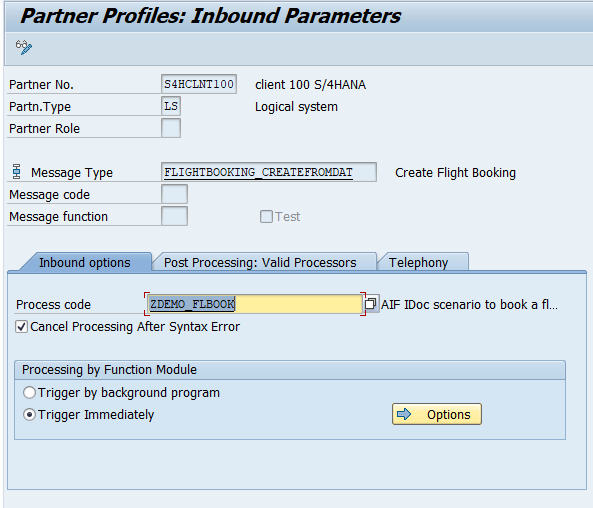Open Post Processing: Valid Processors tab
Viewport: 593px width, 508px height.
pyautogui.click(x=260, y=262)
